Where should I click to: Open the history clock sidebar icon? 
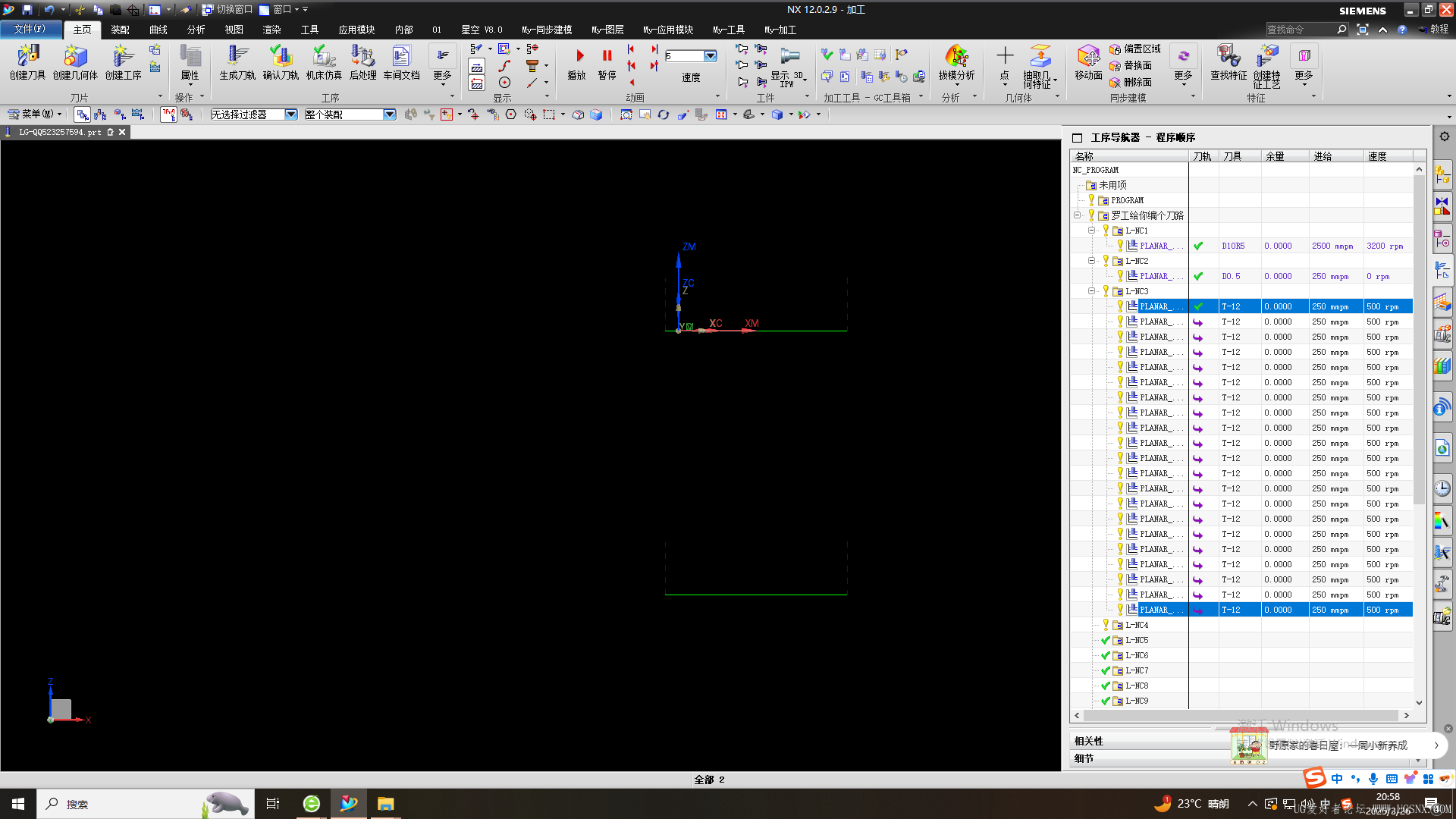click(1442, 488)
